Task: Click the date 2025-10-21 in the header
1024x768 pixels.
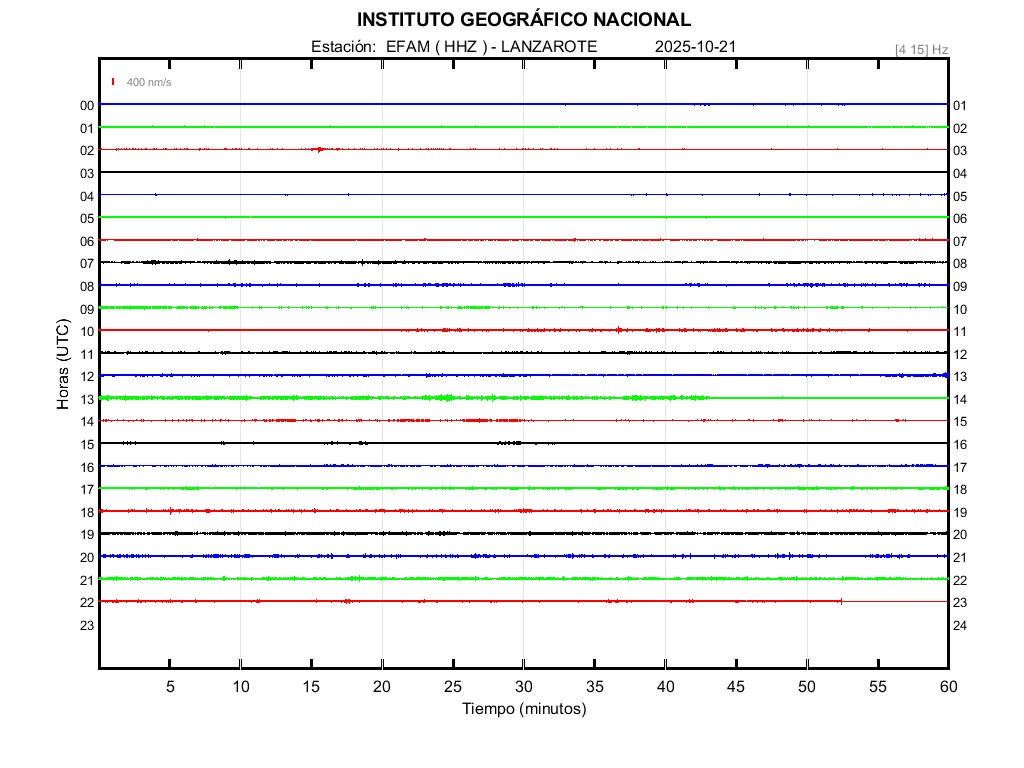Action: click(695, 47)
